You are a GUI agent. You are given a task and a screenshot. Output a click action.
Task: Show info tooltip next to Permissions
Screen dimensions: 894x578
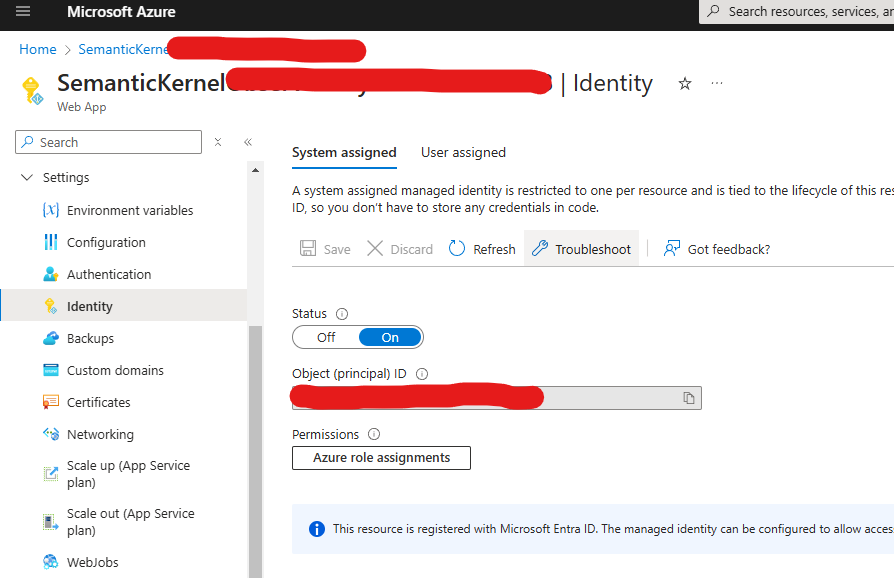tap(374, 434)
